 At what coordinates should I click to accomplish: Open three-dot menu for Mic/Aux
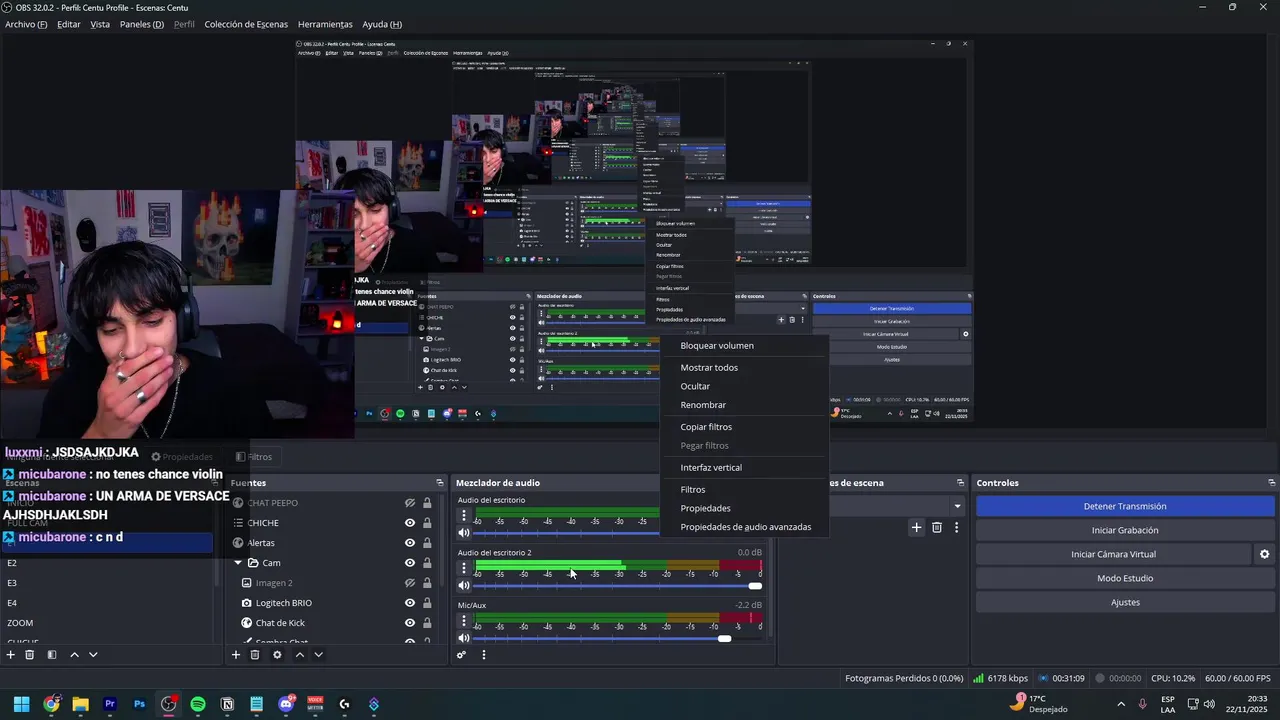tap(463, 621)
